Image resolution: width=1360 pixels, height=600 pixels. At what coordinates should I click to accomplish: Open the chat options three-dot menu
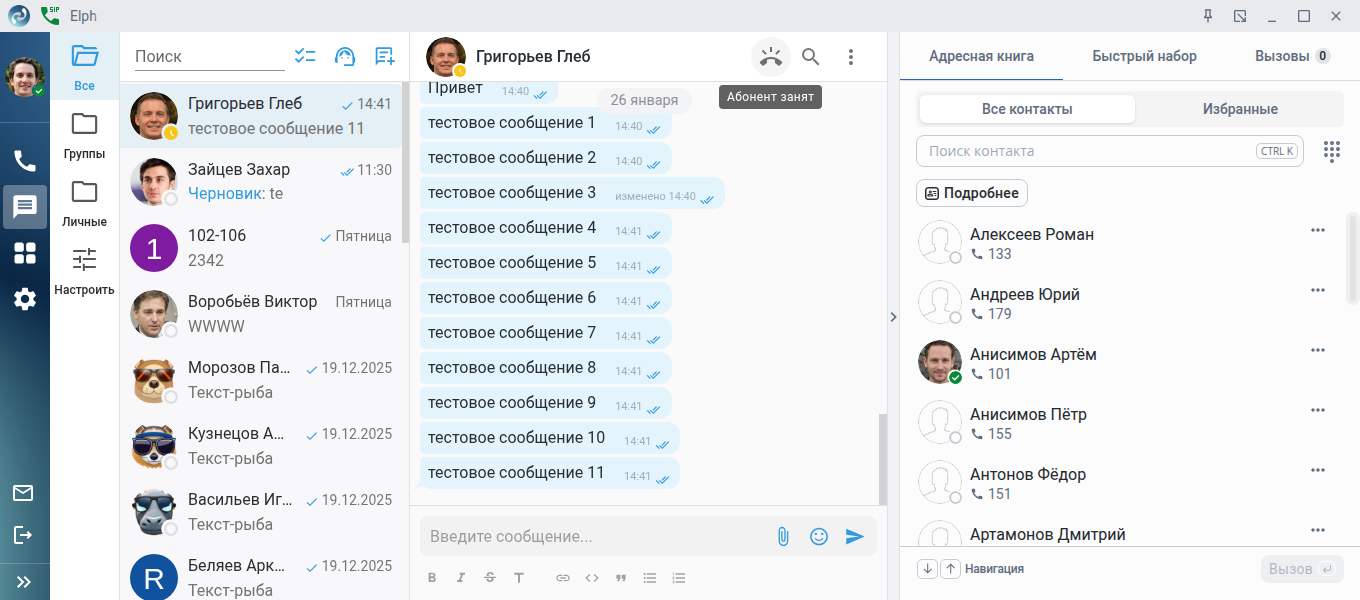click(x=851, y=57)
